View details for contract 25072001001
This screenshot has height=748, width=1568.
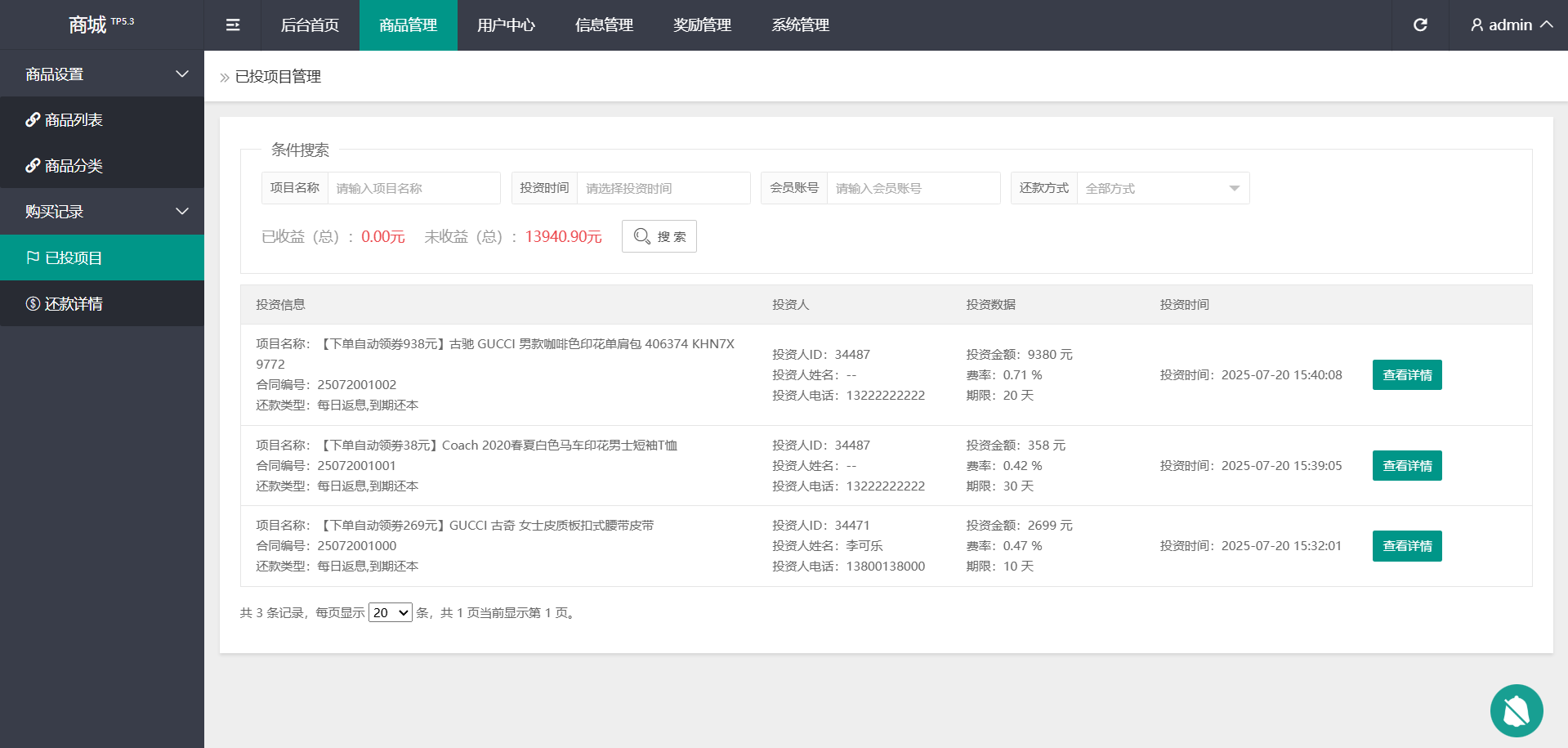coord(1407,466)
